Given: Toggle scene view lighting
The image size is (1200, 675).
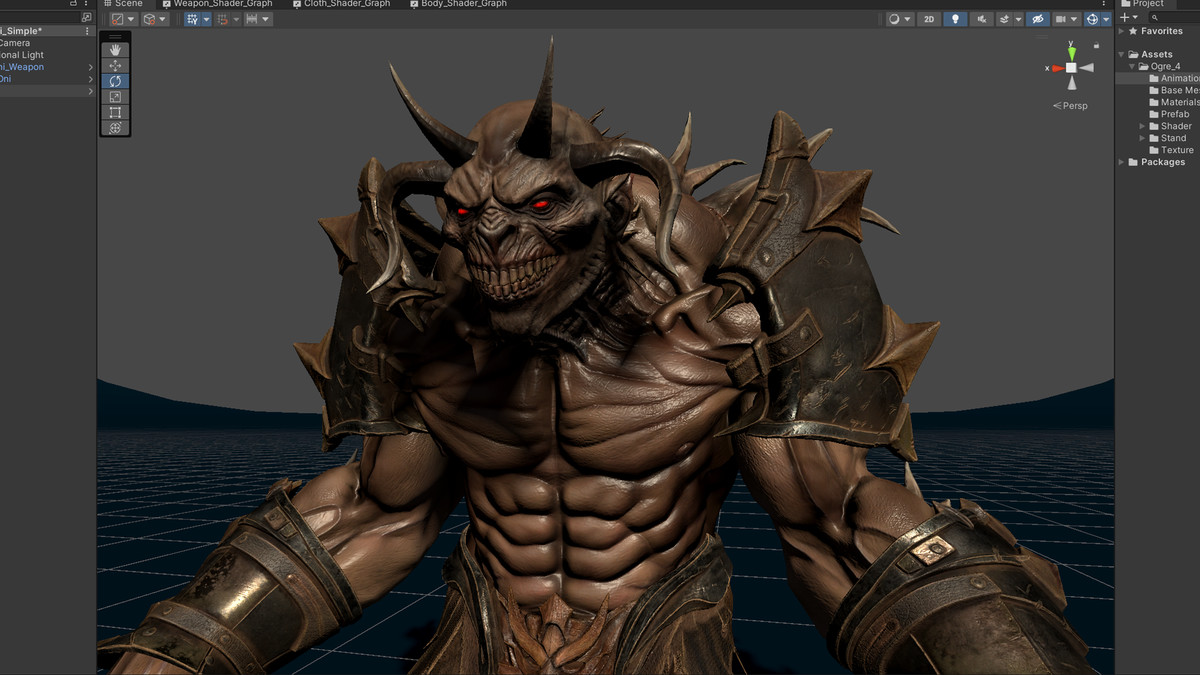Looking at the screenshot, I should coord(955,18).
